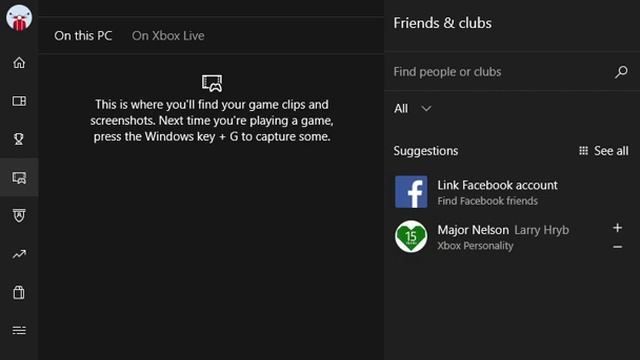Select the Game DVR captures icon
This screenshot has width=640, height=360.
point(19,178)
